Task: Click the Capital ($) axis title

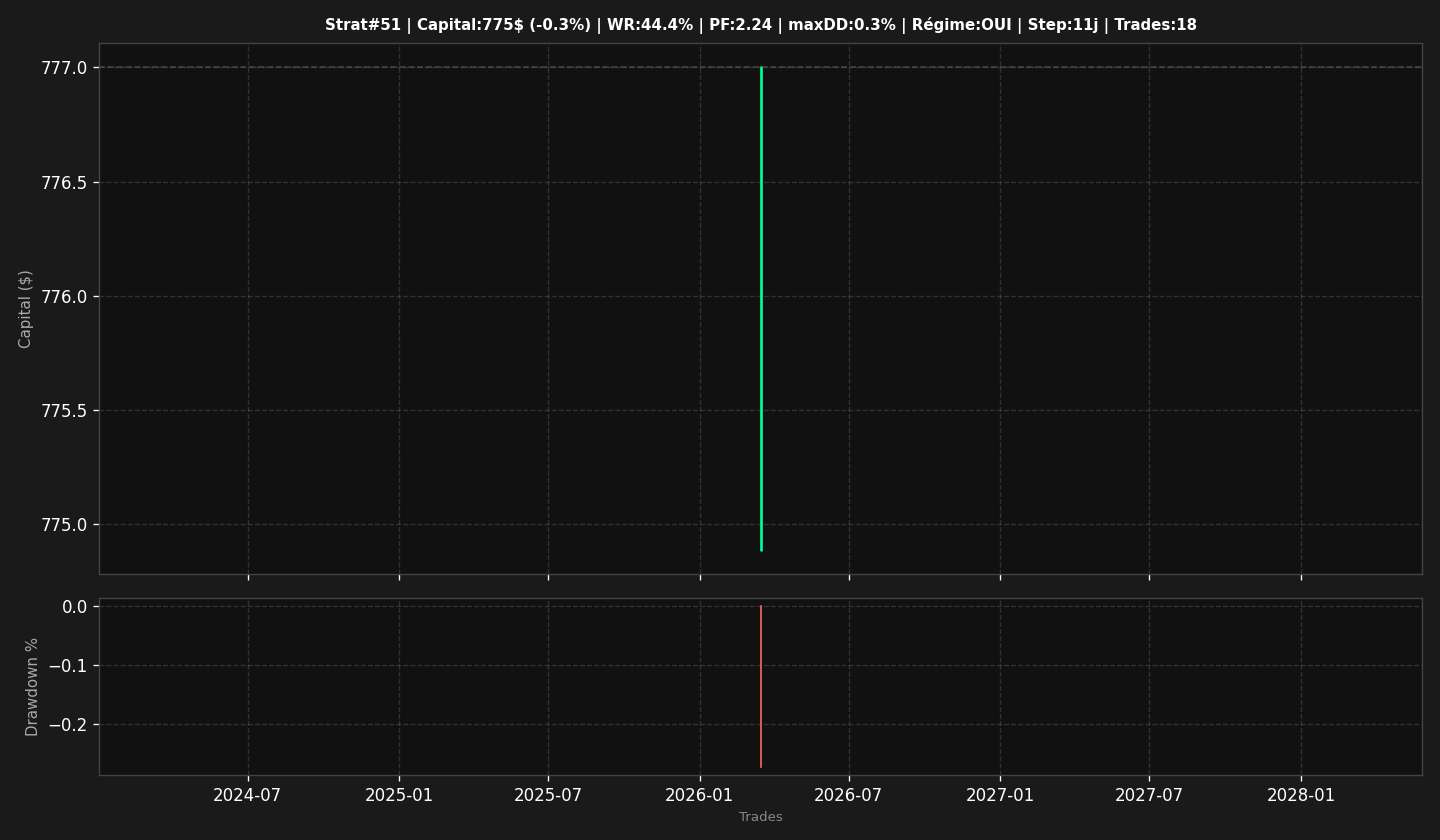Action: 25,309
